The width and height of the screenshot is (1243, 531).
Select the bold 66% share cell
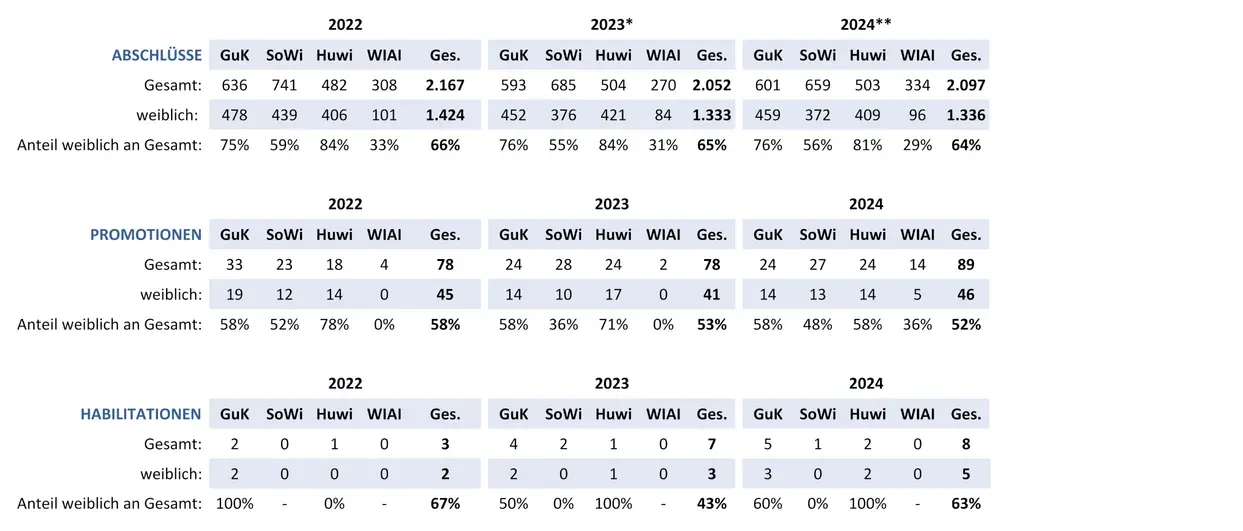(445, 145)
